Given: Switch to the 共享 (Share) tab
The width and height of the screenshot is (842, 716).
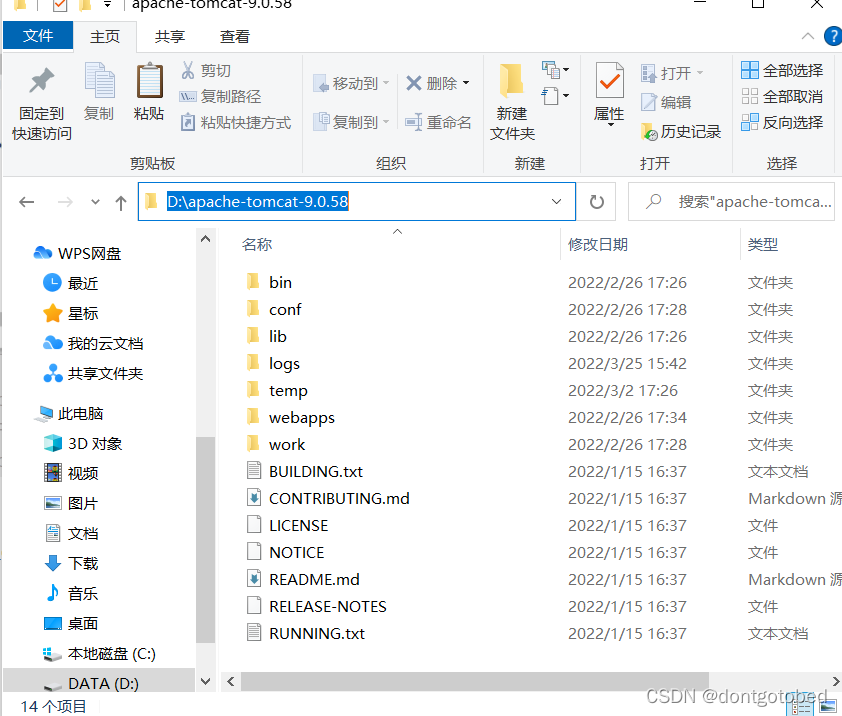Looking at the screenshot, I should coord(170,37).
